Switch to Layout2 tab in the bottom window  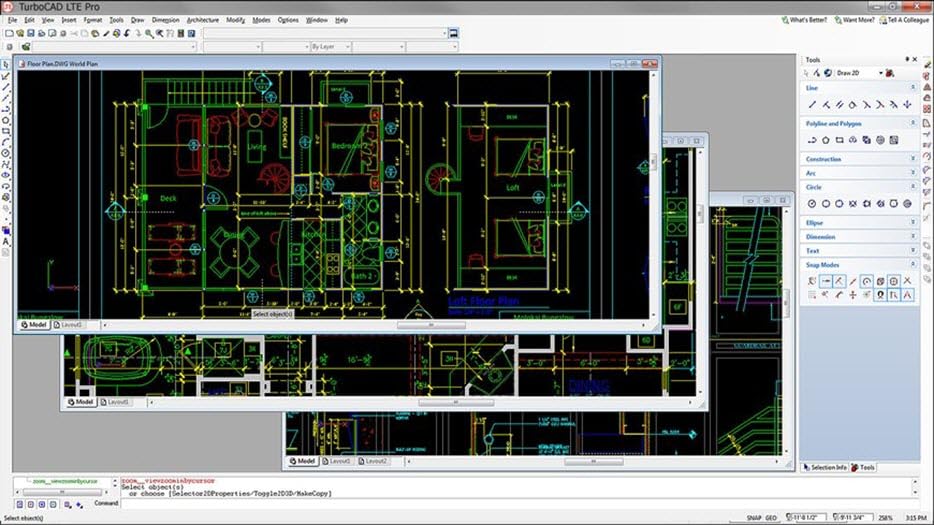[373, 461]
